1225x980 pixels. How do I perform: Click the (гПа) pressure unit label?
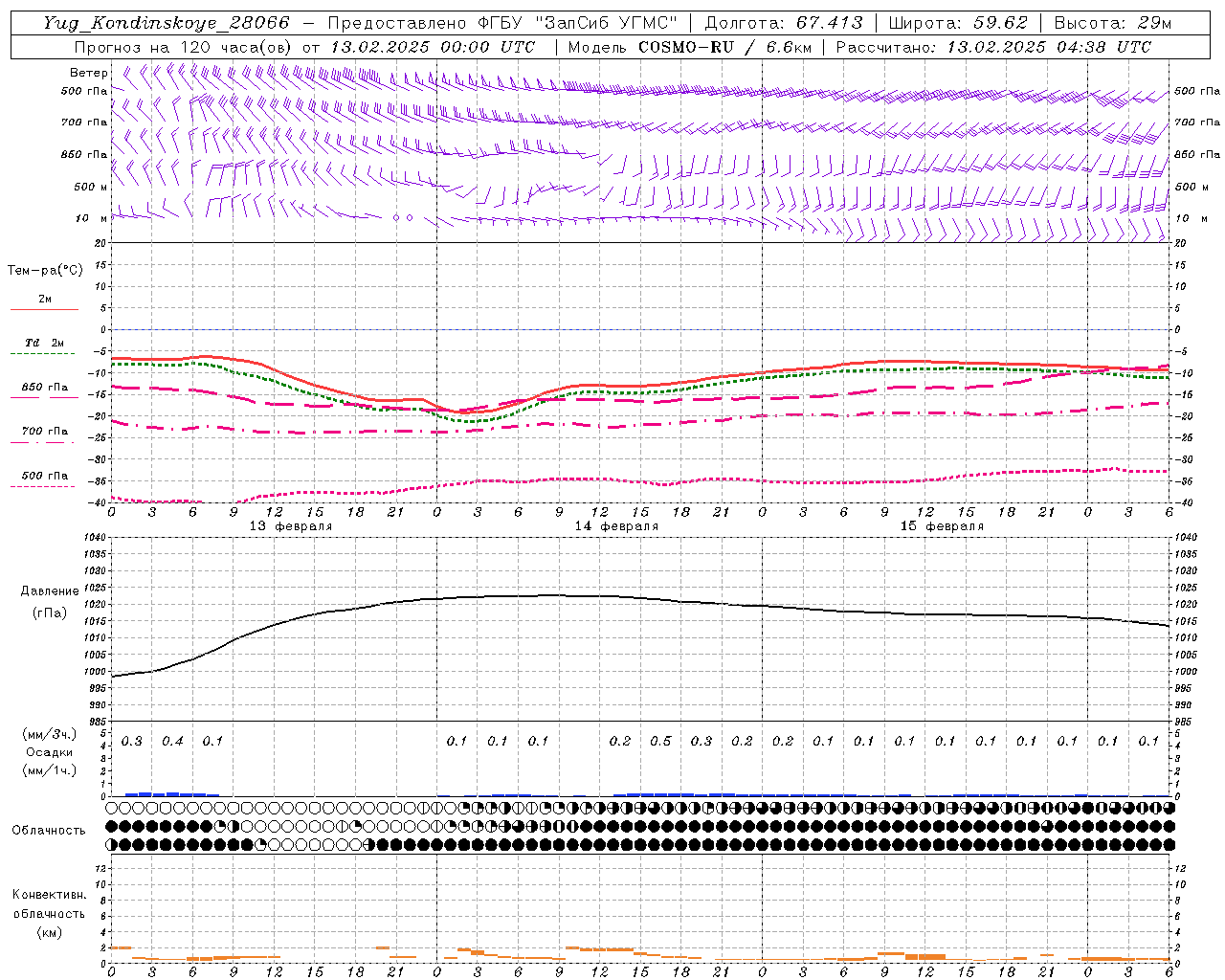pyautogui.click(x=50, y=612)
